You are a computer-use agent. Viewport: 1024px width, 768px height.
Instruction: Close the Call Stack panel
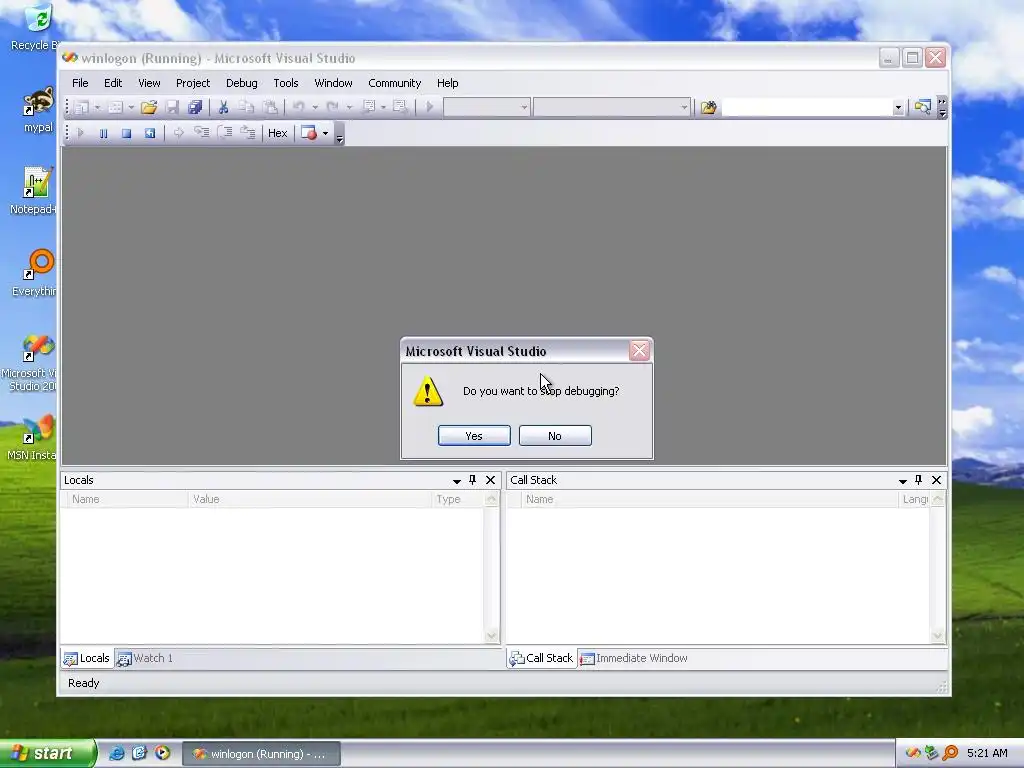(x=936, y=480)
